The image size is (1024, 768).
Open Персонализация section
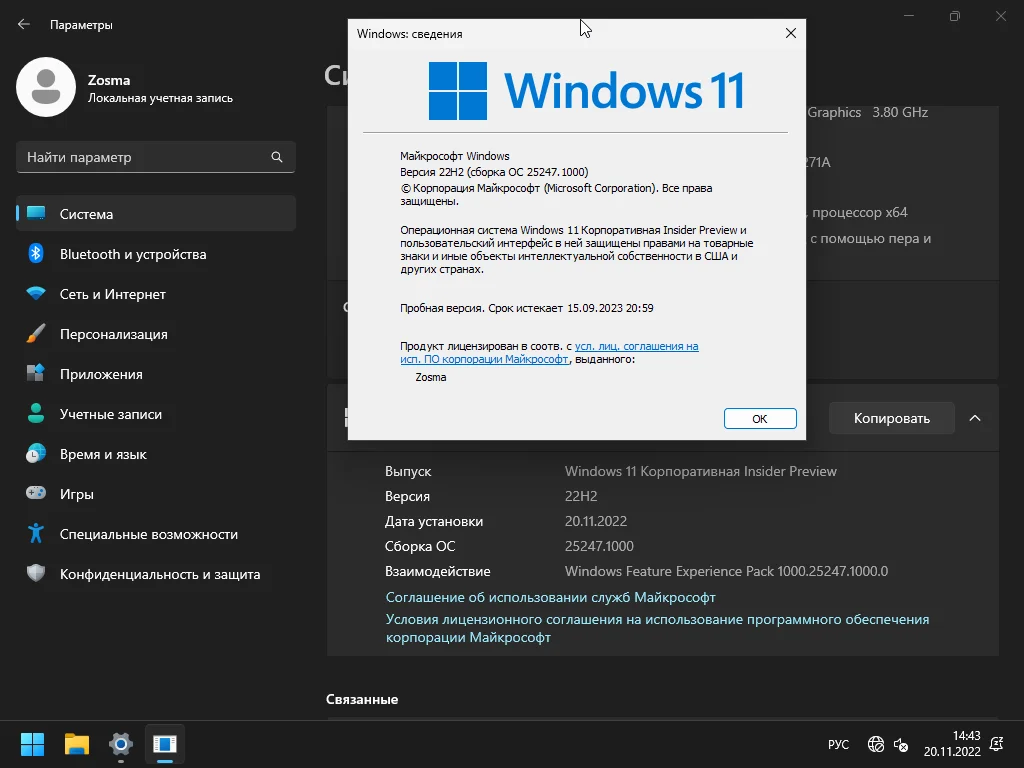click(x=155, y=334)
